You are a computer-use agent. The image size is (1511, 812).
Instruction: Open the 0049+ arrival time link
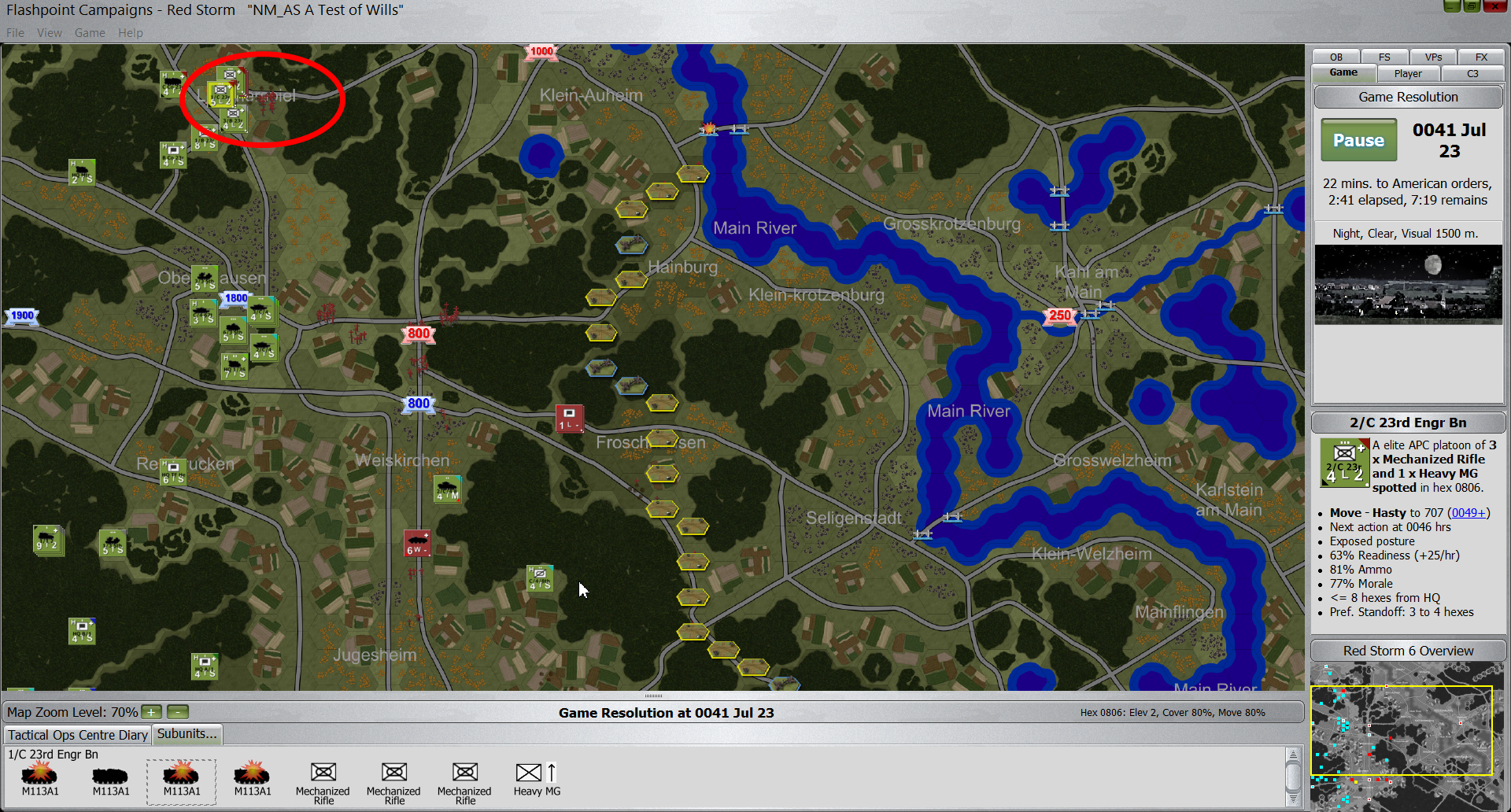[x=1469, y=513]
